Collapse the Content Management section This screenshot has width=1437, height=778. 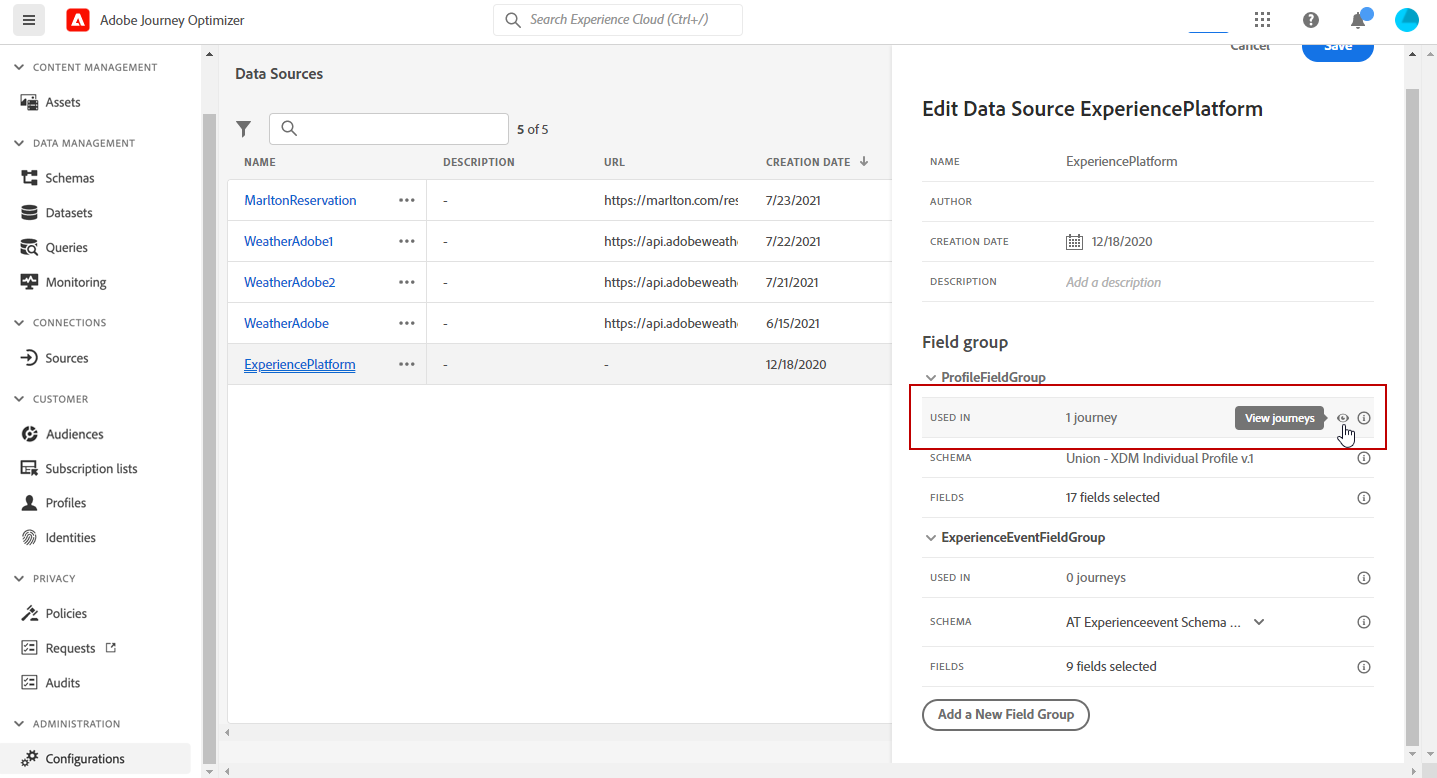coord(20,67)
